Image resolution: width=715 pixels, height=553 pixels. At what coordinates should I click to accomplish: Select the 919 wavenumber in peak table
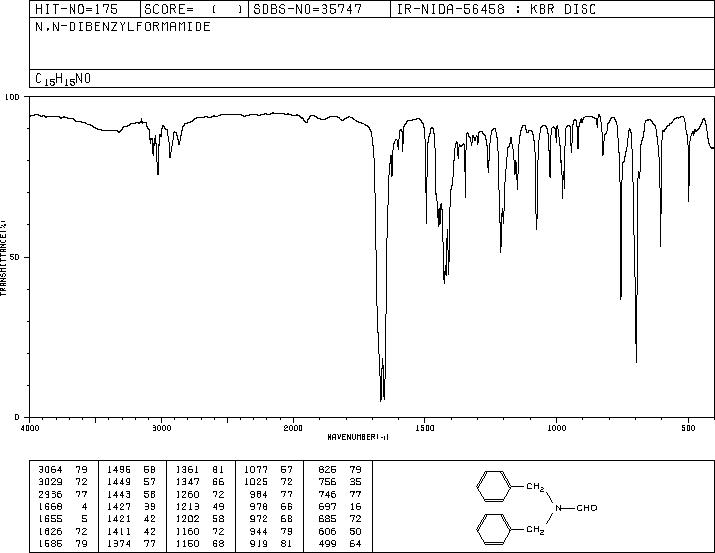[x=259, y=544]
